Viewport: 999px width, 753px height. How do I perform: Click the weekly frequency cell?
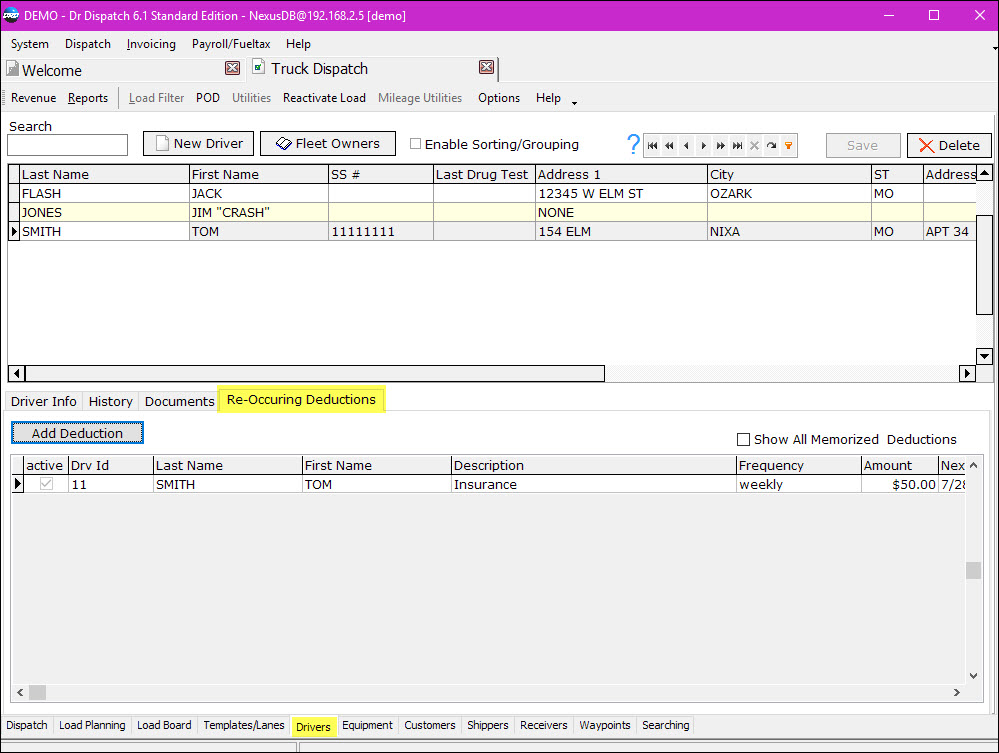point(798,484)
